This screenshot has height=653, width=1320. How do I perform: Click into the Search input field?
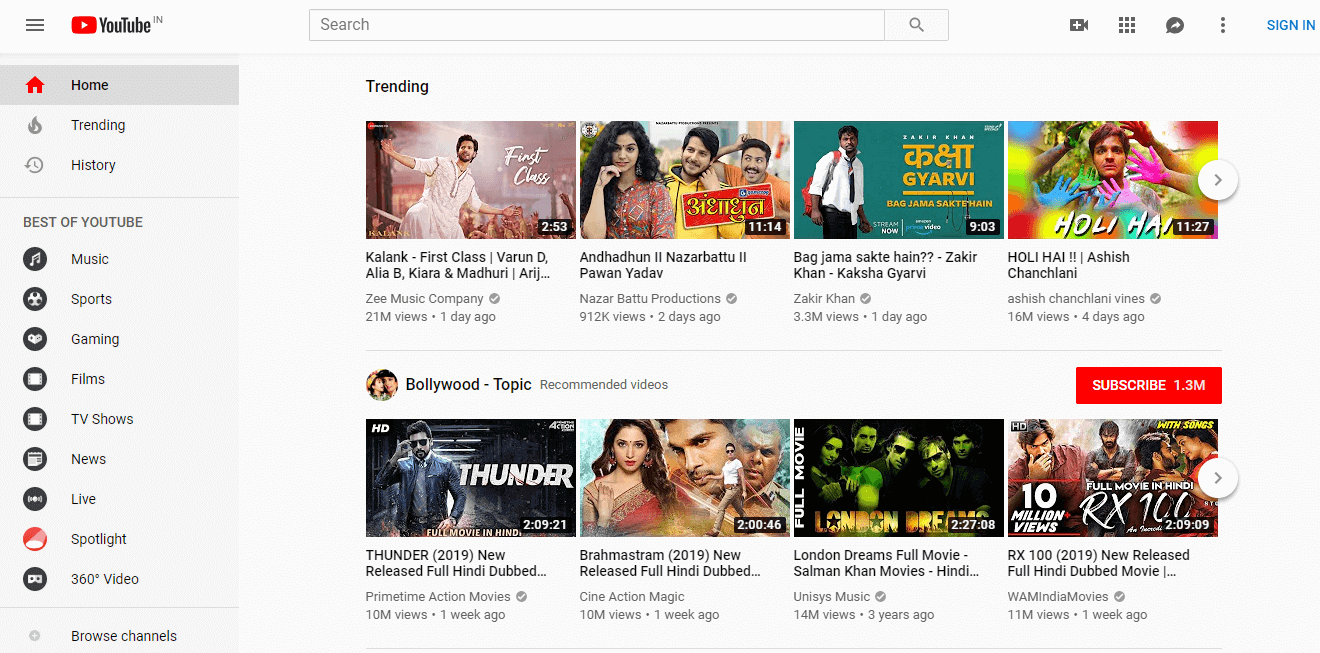coord(595,24)
